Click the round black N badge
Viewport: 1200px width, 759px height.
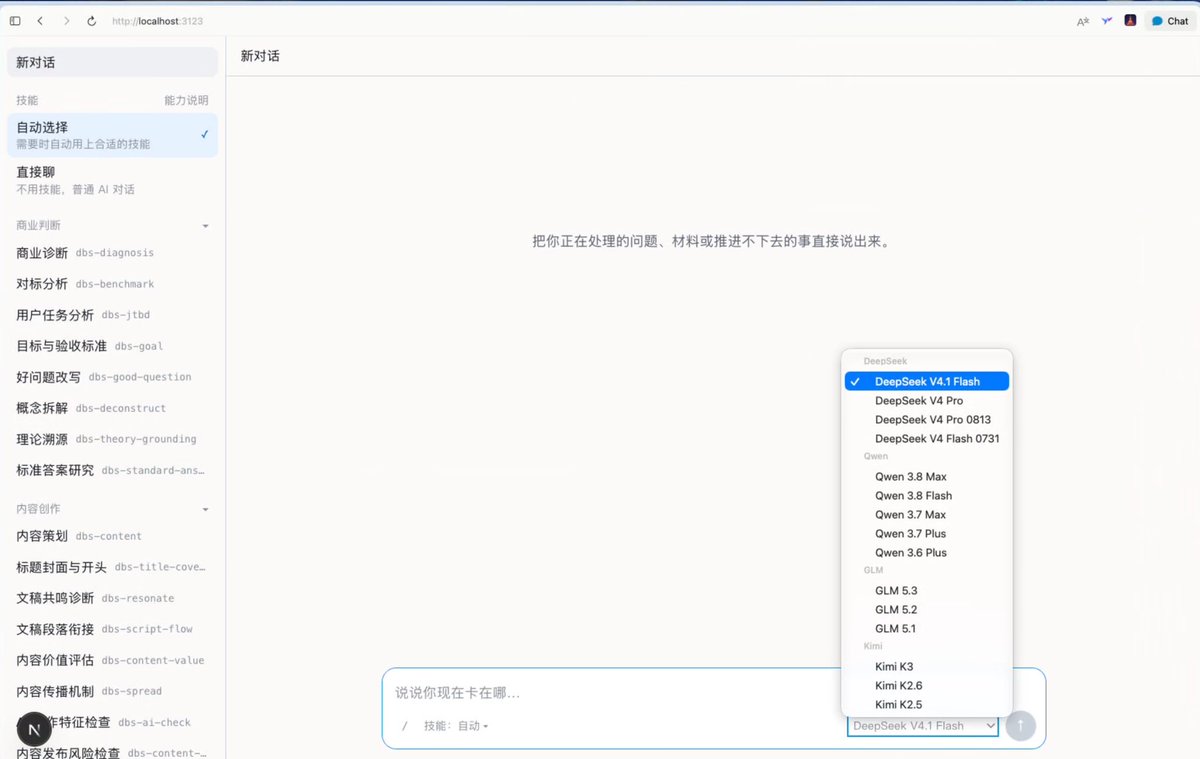[x=34, y=729]
